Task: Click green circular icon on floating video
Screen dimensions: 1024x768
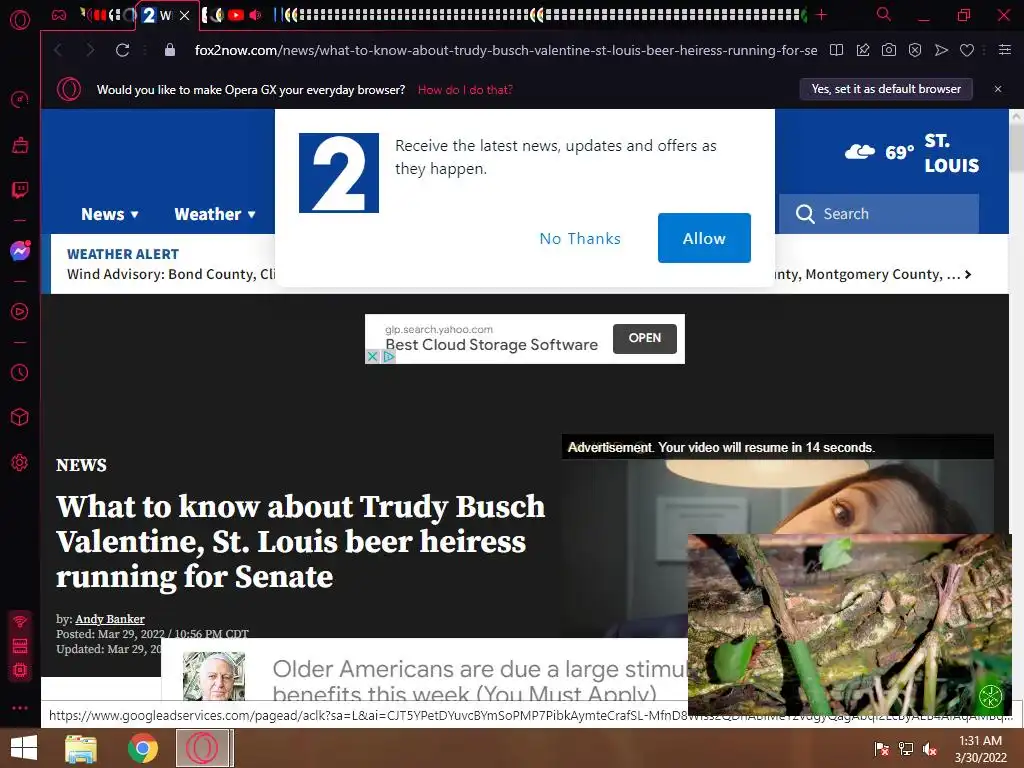Action: point(991,696)
